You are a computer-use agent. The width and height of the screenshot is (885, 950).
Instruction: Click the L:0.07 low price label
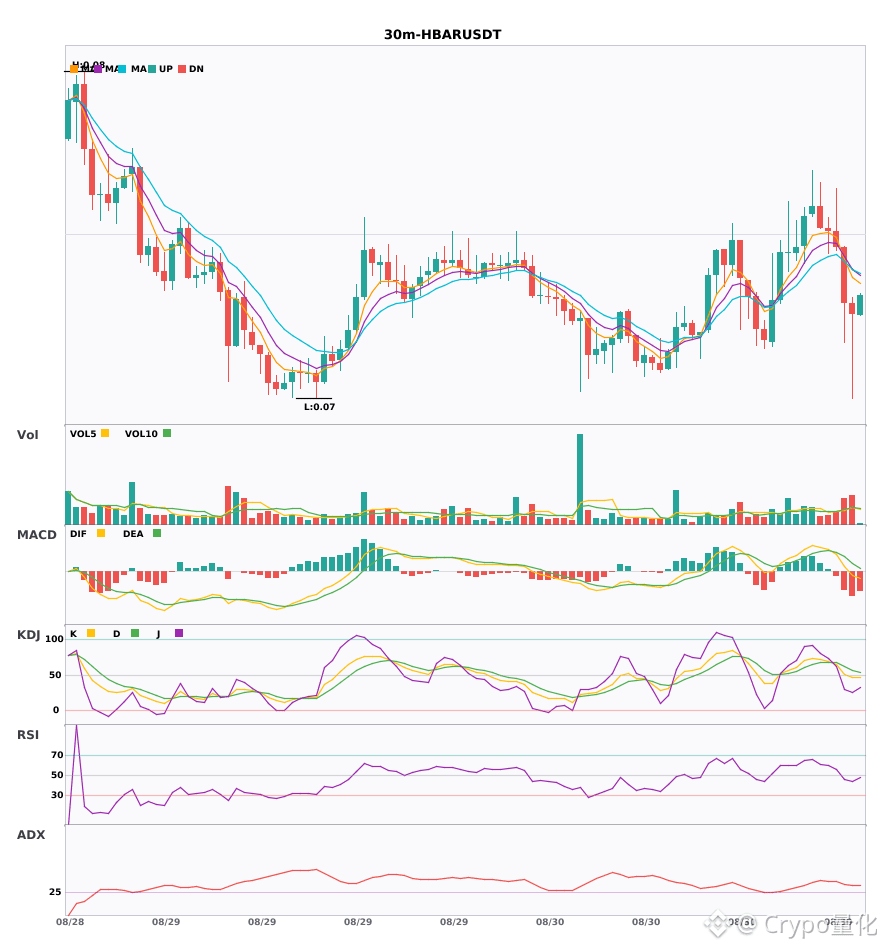(319, 407)
